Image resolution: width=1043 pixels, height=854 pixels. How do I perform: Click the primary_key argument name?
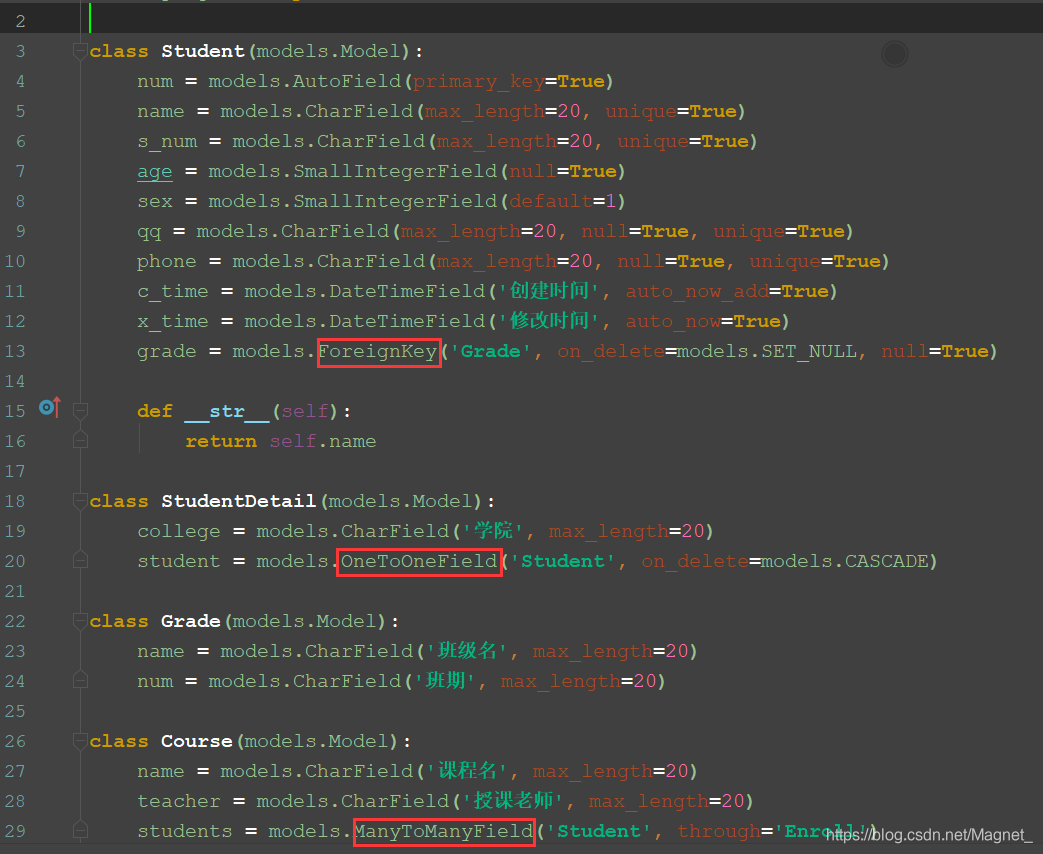[x=478, y=82]
